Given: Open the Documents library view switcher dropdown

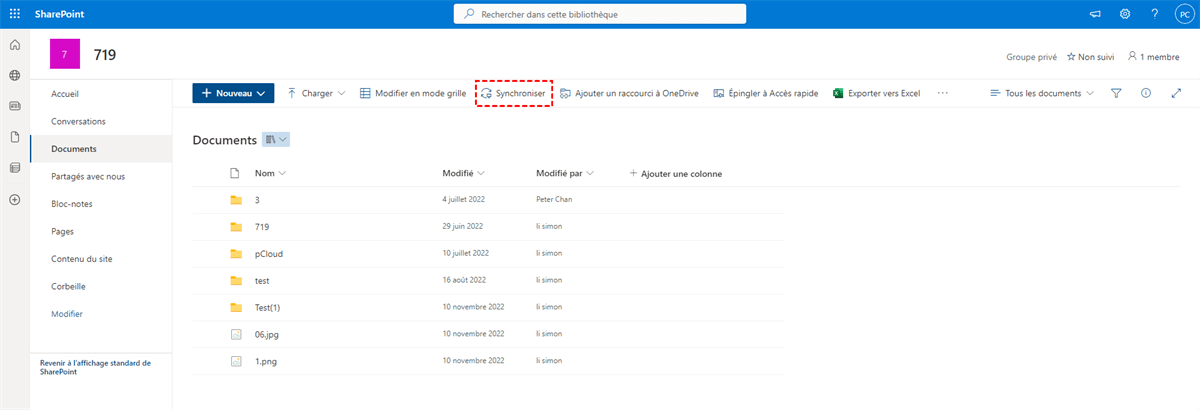Looking at the screenshot, I should coord(276,140).
